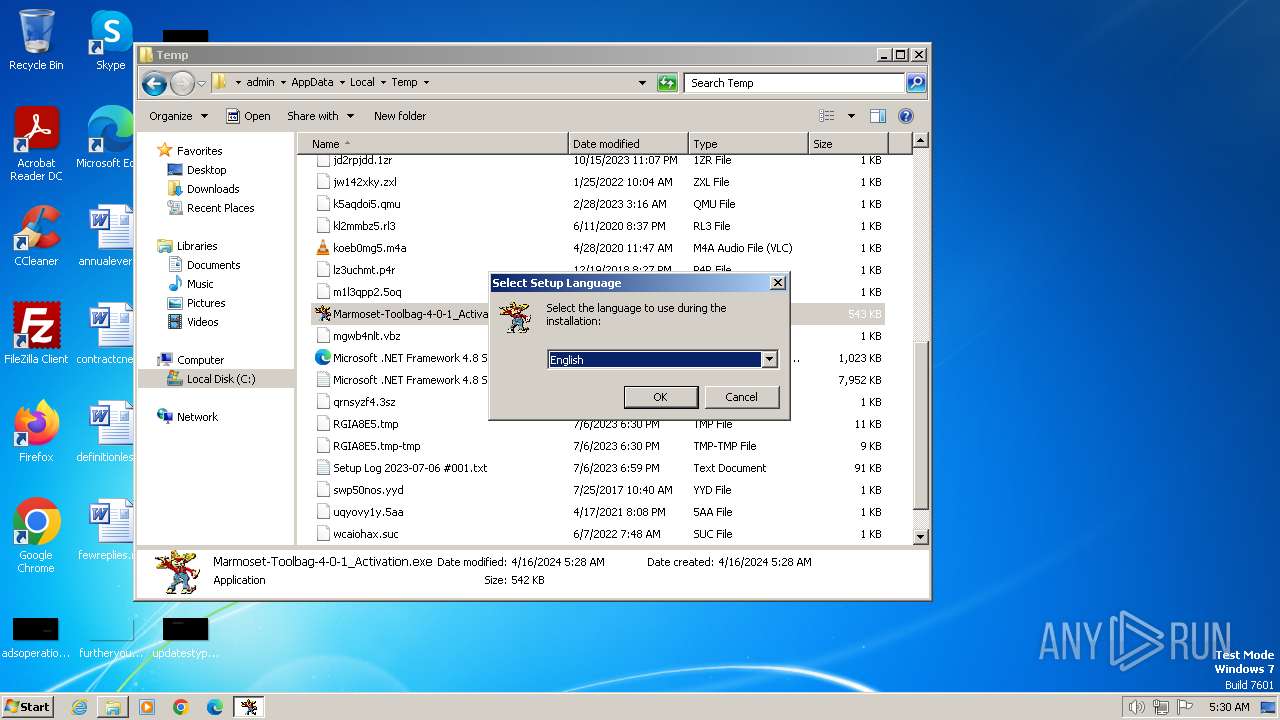Open Recycle Bin desktop icon

point(36,40)
